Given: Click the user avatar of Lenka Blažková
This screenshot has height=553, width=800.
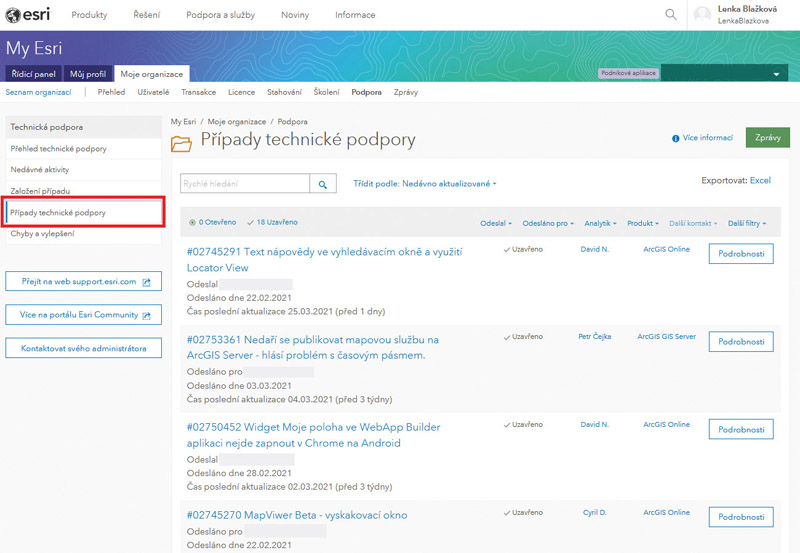Looking at the screenshot, I should coord(703,15).
